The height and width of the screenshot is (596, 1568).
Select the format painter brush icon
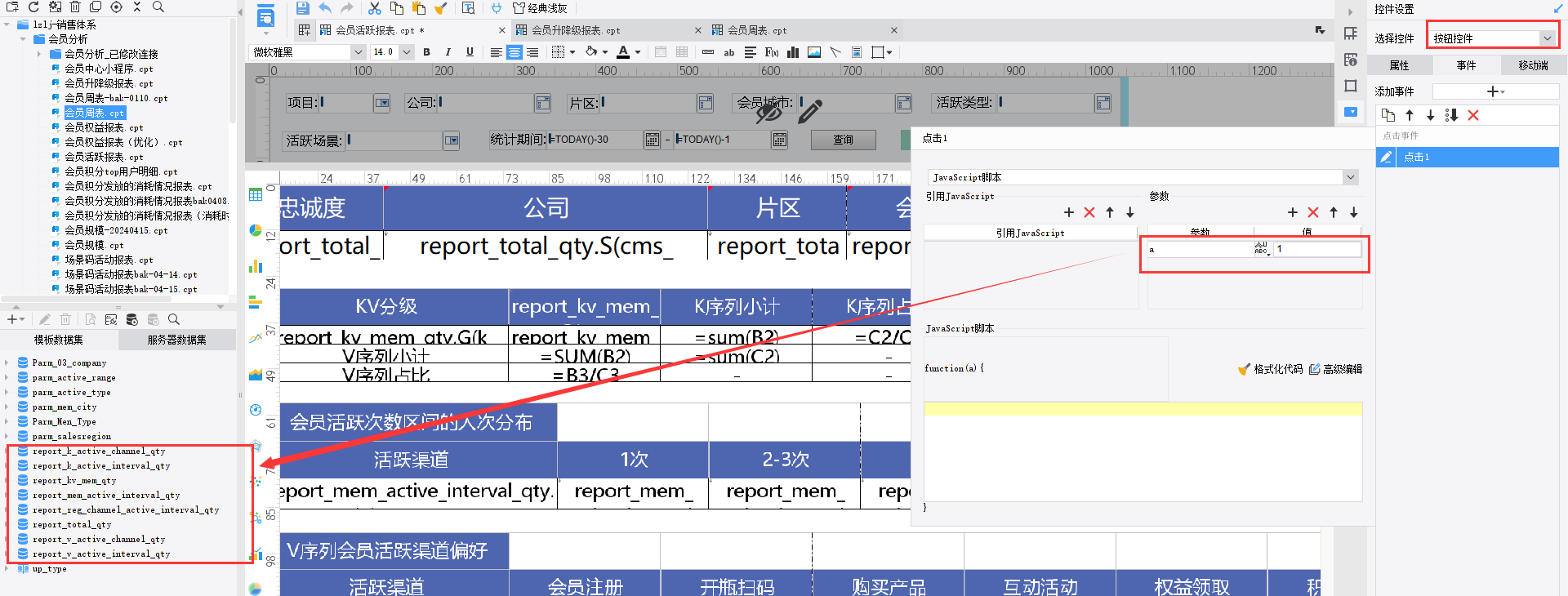441,8
